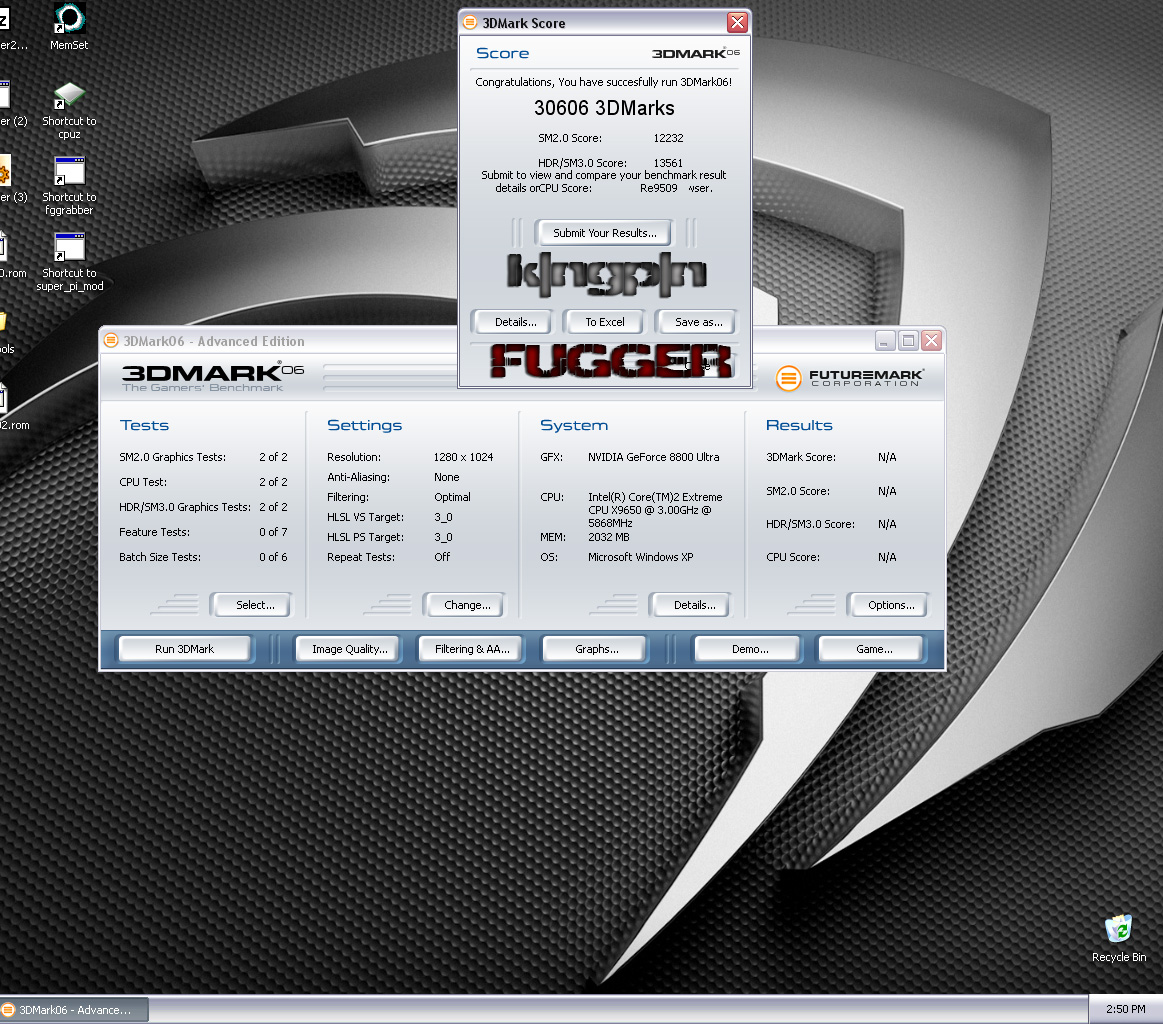Minimize the 3DMark06 Advanced Edition window
1163x1024 pixels.
(884, 340)
